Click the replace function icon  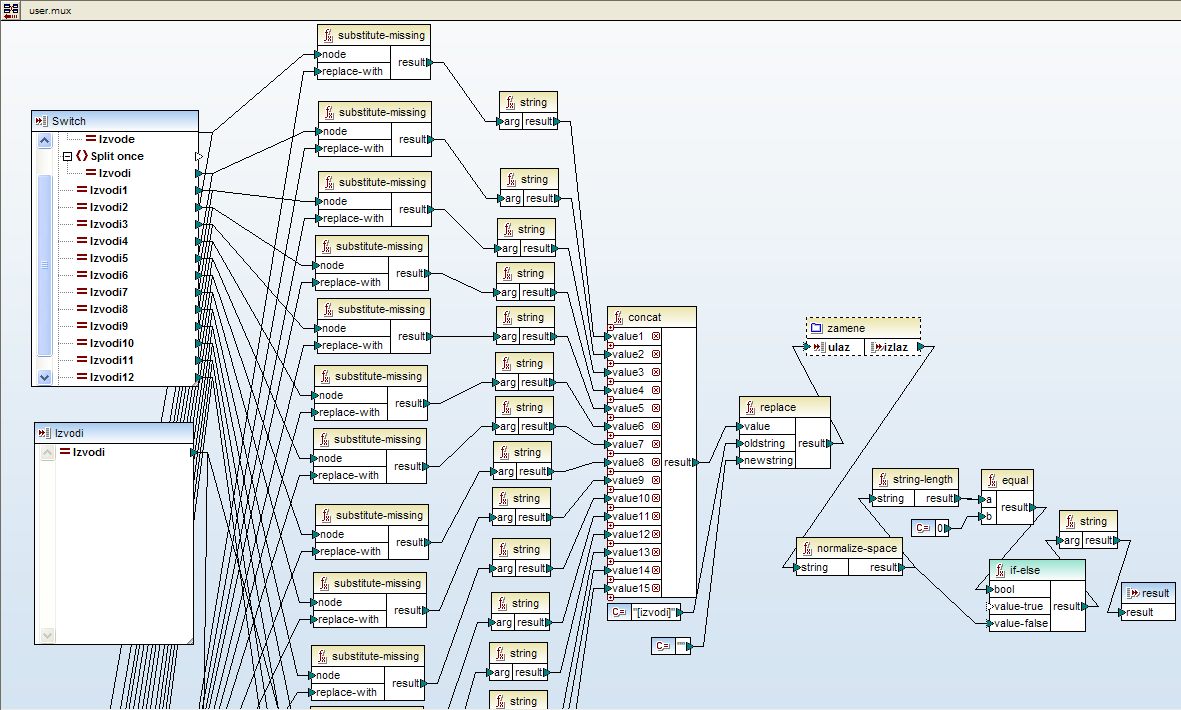750,407
